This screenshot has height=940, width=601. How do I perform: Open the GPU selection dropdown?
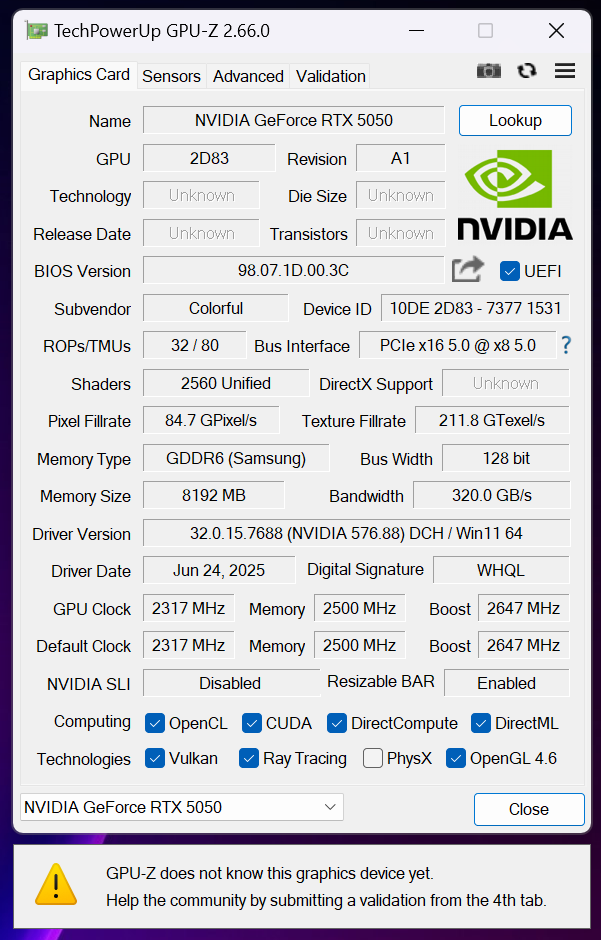[x=182, y=807]
